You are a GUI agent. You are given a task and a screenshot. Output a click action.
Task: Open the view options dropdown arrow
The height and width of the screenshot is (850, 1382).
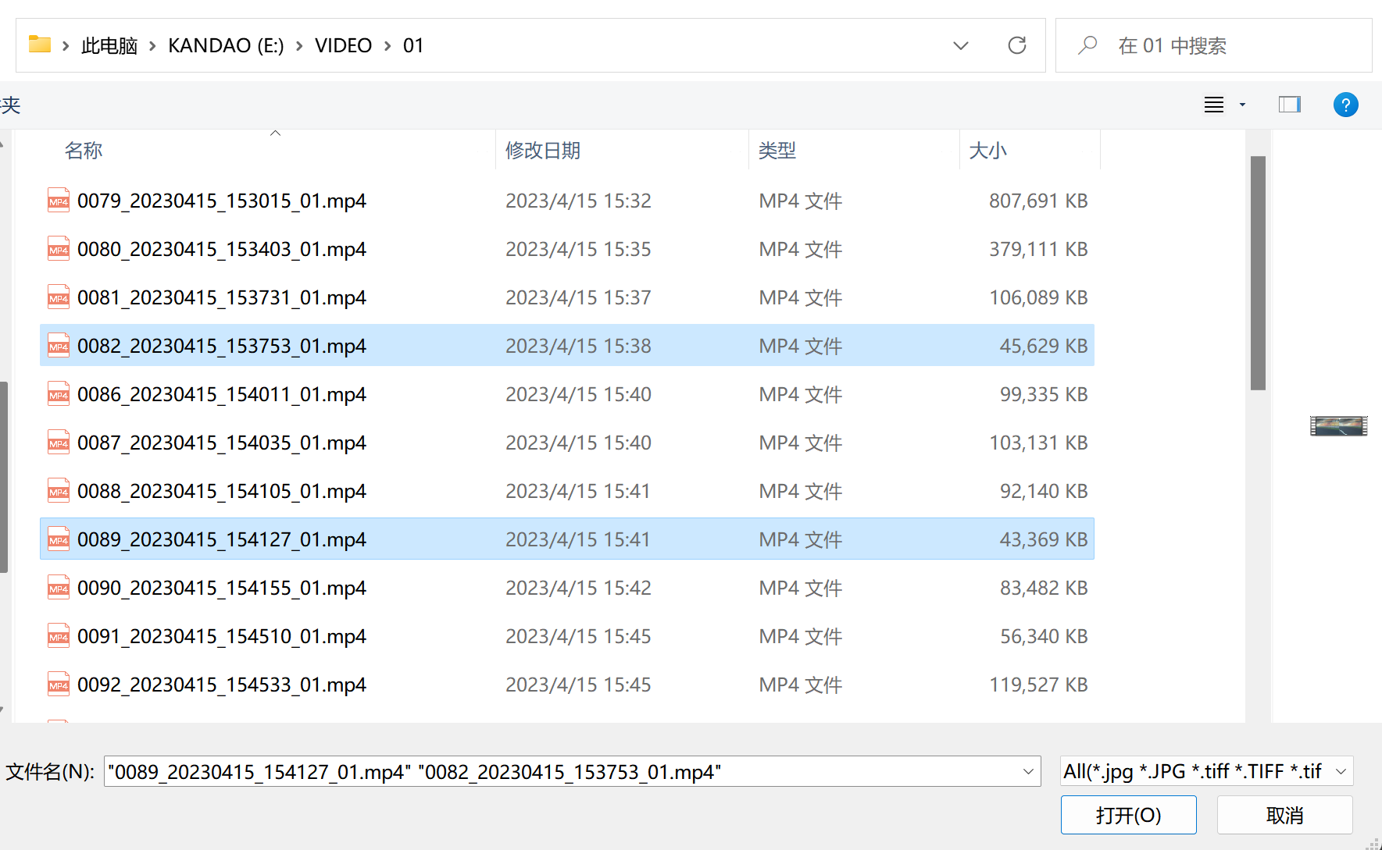[x=1241, y=104]
